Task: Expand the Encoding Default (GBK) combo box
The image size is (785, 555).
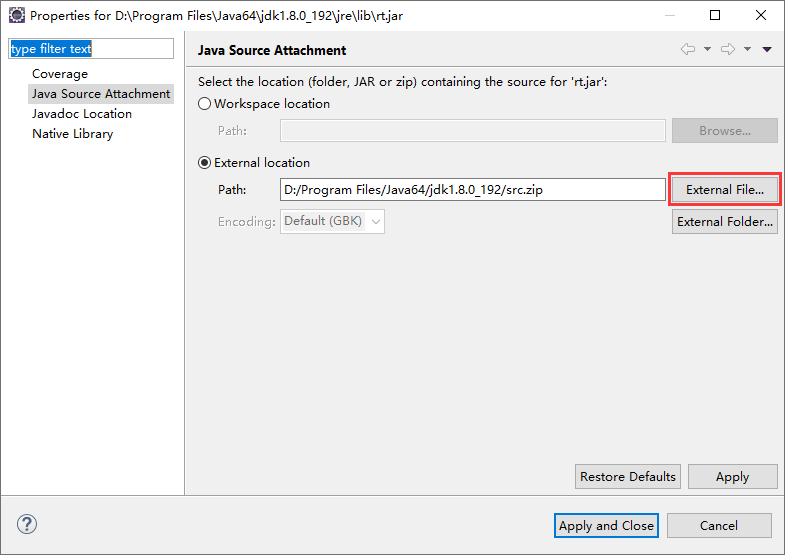Action: click(333, 222)
